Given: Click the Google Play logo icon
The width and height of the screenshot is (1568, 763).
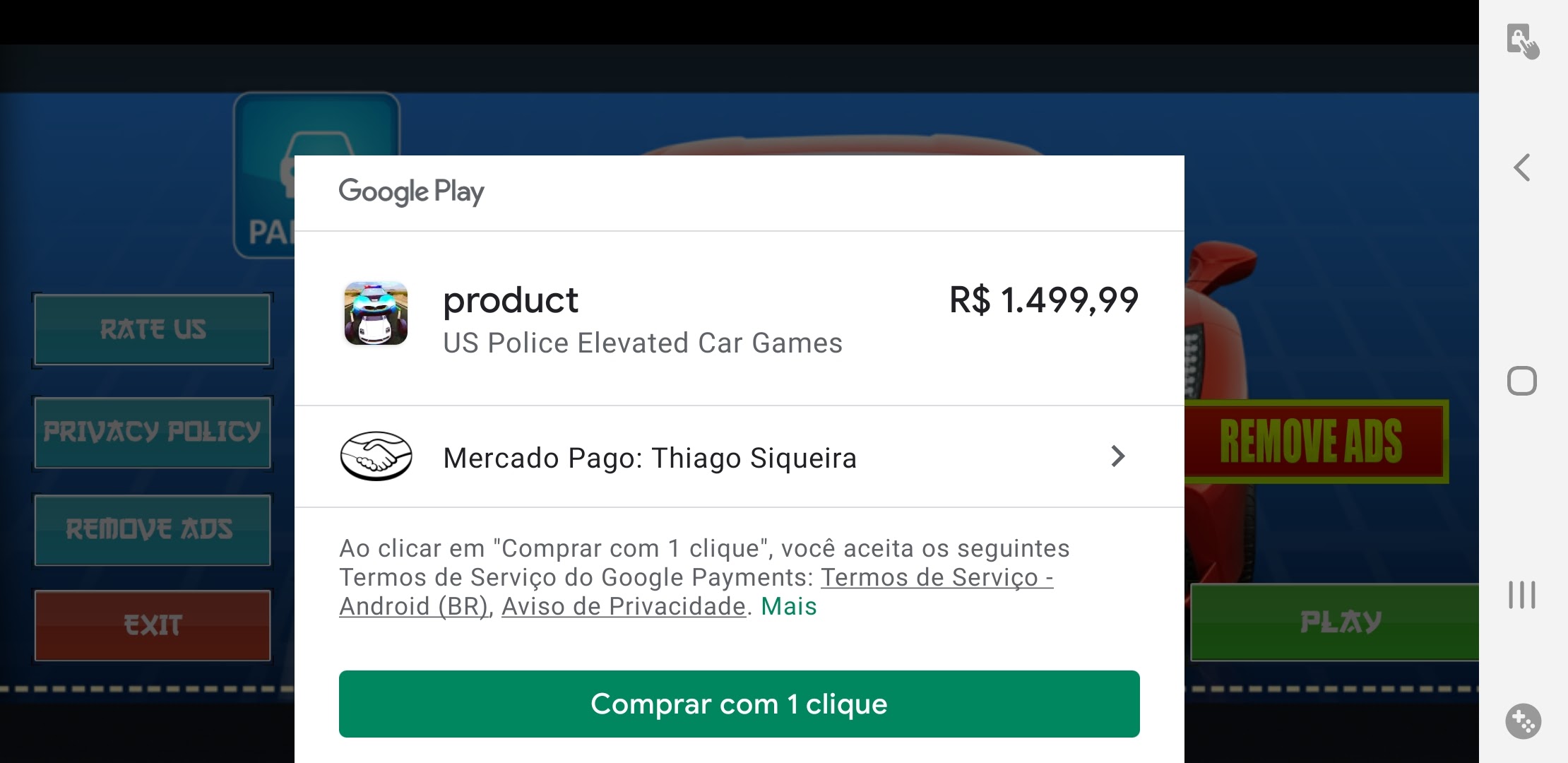Looking at the screenshot, I should 412,192.
